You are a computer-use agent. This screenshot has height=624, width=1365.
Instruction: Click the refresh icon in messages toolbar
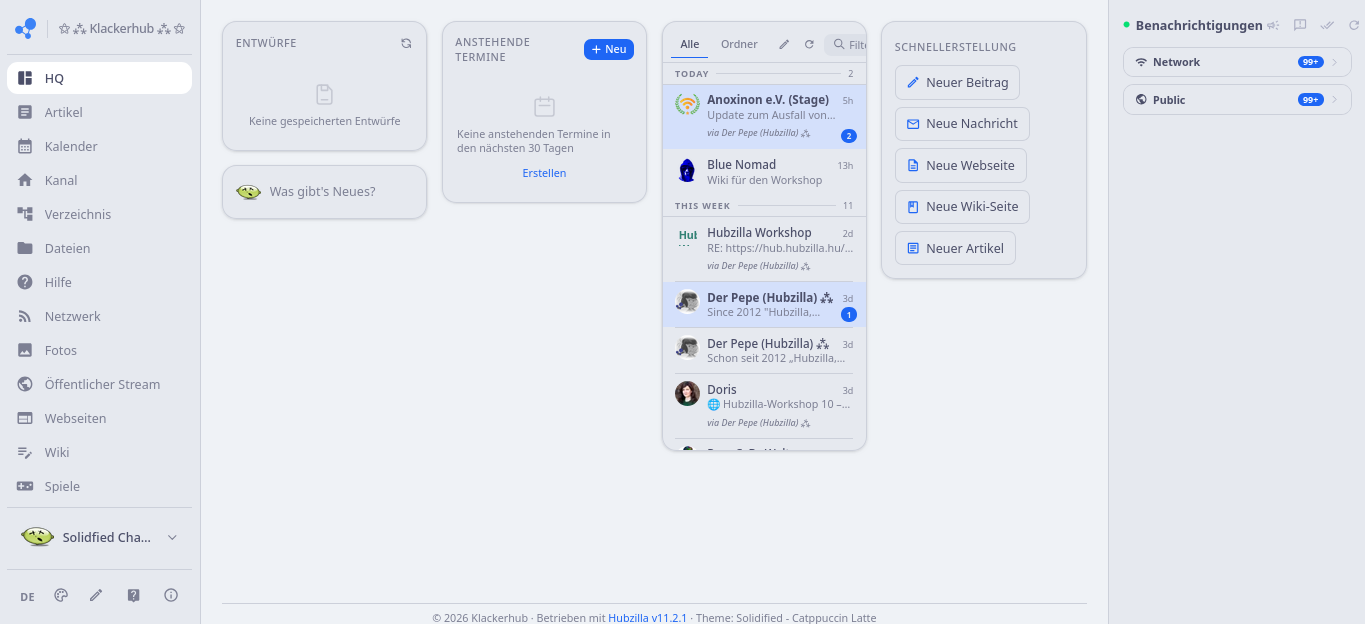coord(809,44)
